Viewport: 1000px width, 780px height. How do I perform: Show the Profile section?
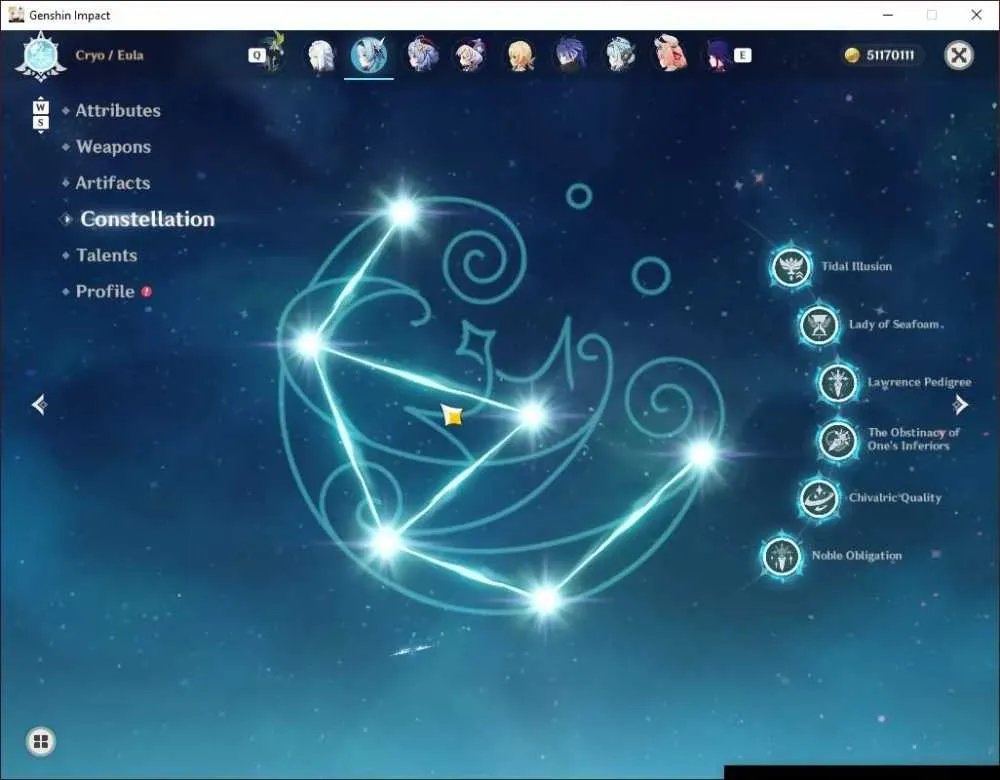pos(105,291)
